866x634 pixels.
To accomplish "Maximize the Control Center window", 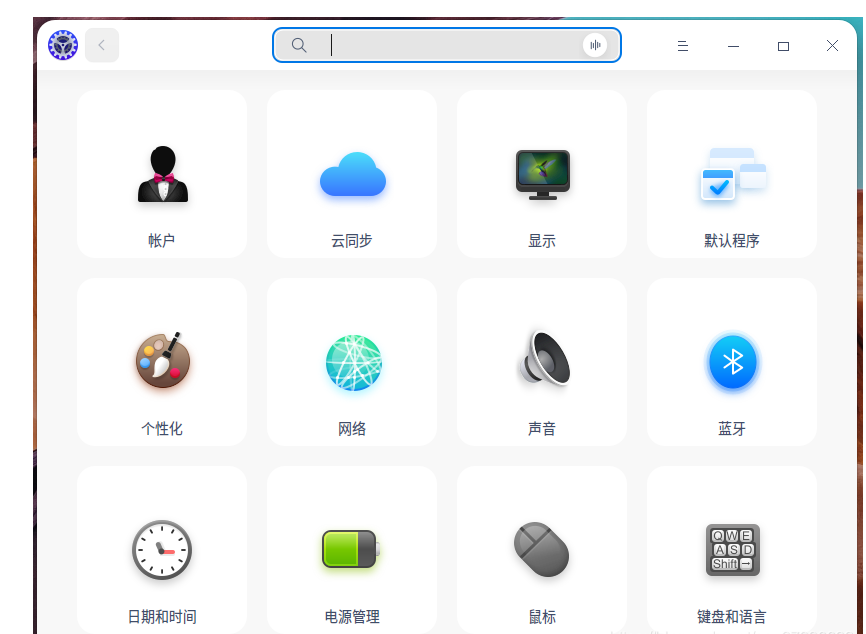I will [783, 46].
